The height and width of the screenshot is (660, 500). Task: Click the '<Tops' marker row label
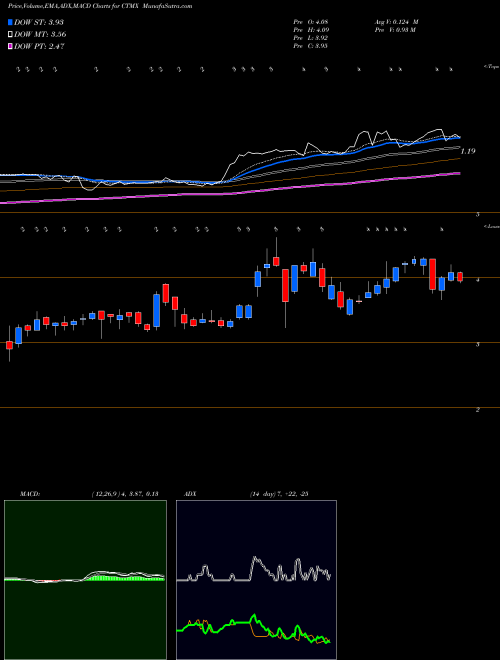(492, 67)
